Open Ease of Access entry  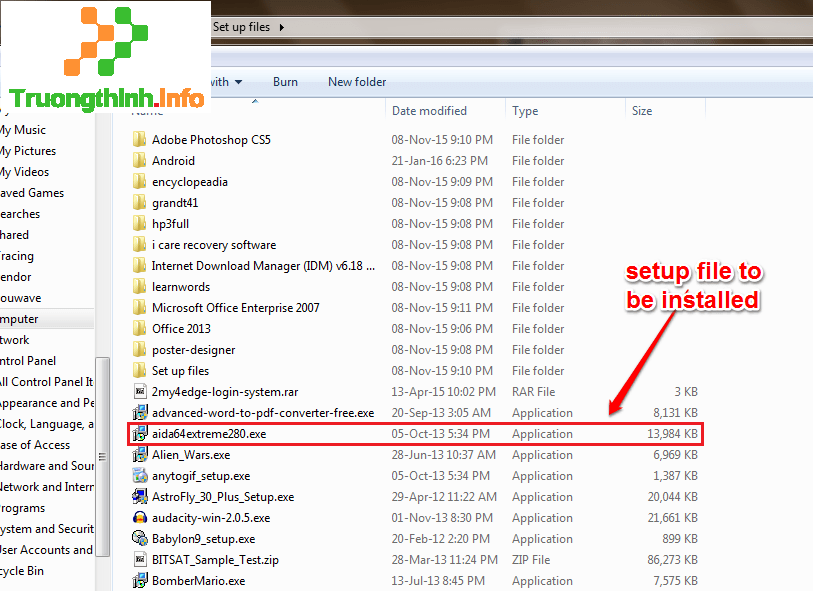(35, 445)
